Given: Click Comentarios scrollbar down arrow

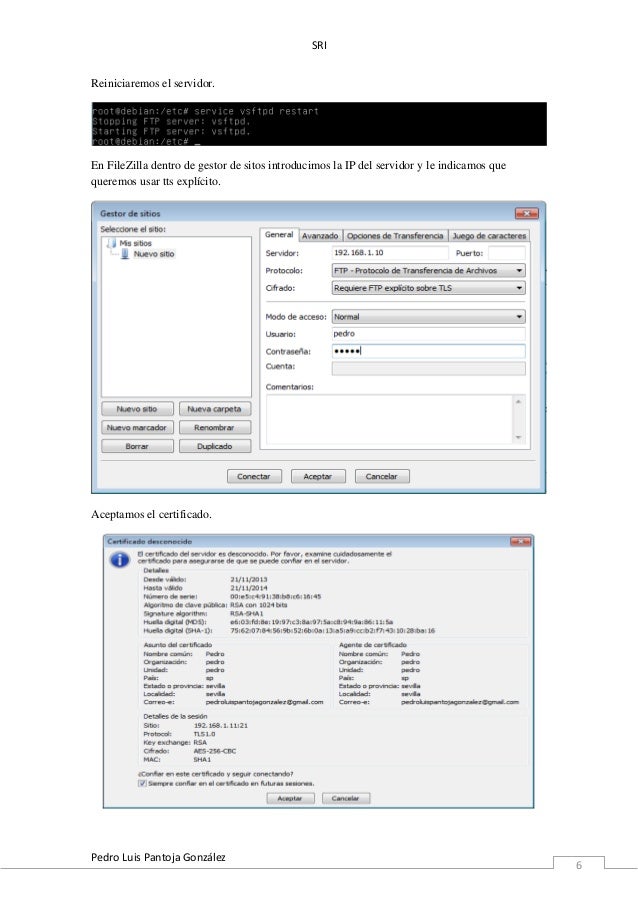Looking at the screenshot, I should pyautogui.click(x=518, y=438).
